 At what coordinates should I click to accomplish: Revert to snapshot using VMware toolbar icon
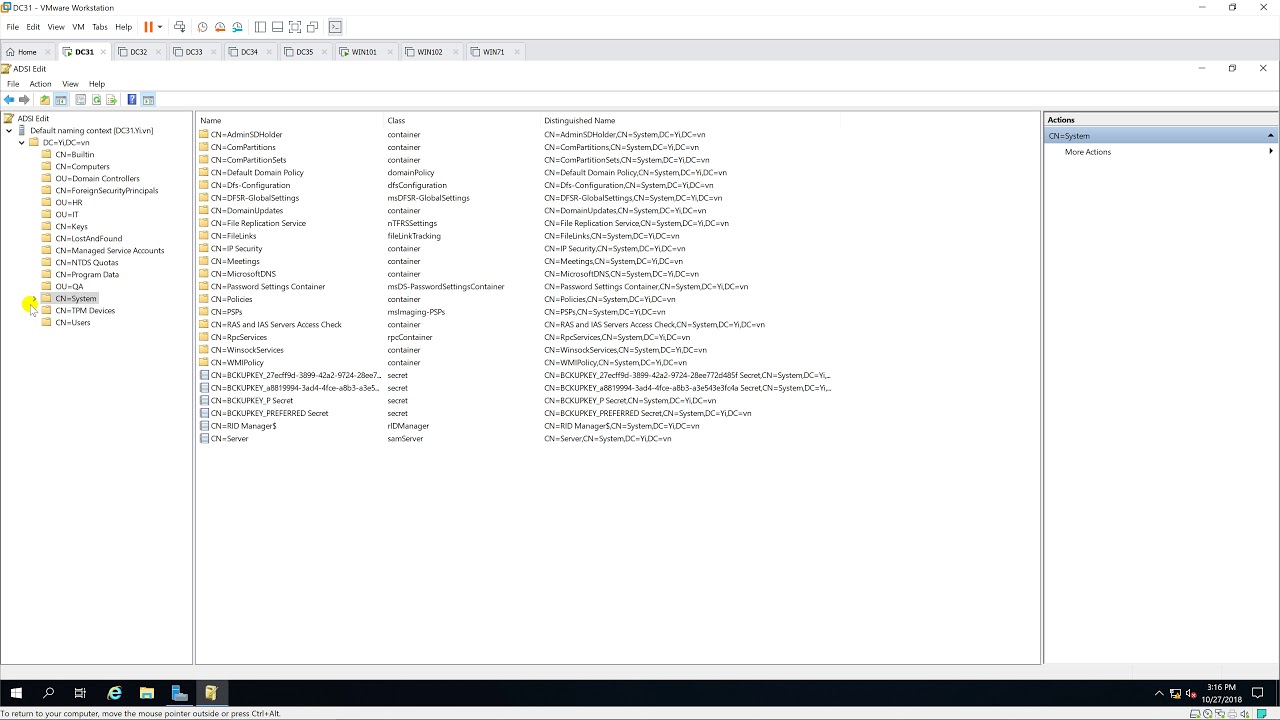[x=220, y=27]
